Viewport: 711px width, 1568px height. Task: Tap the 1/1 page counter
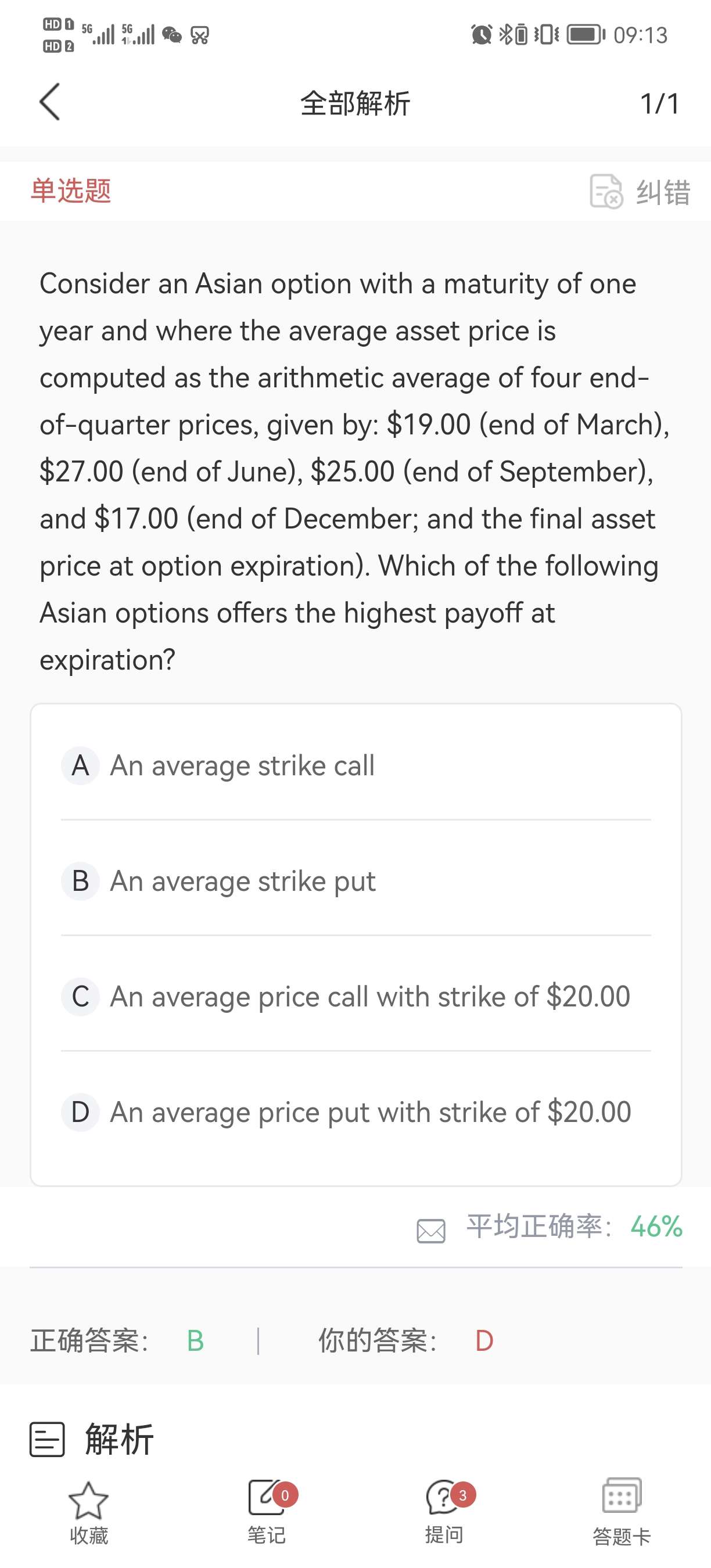point(659,103)
